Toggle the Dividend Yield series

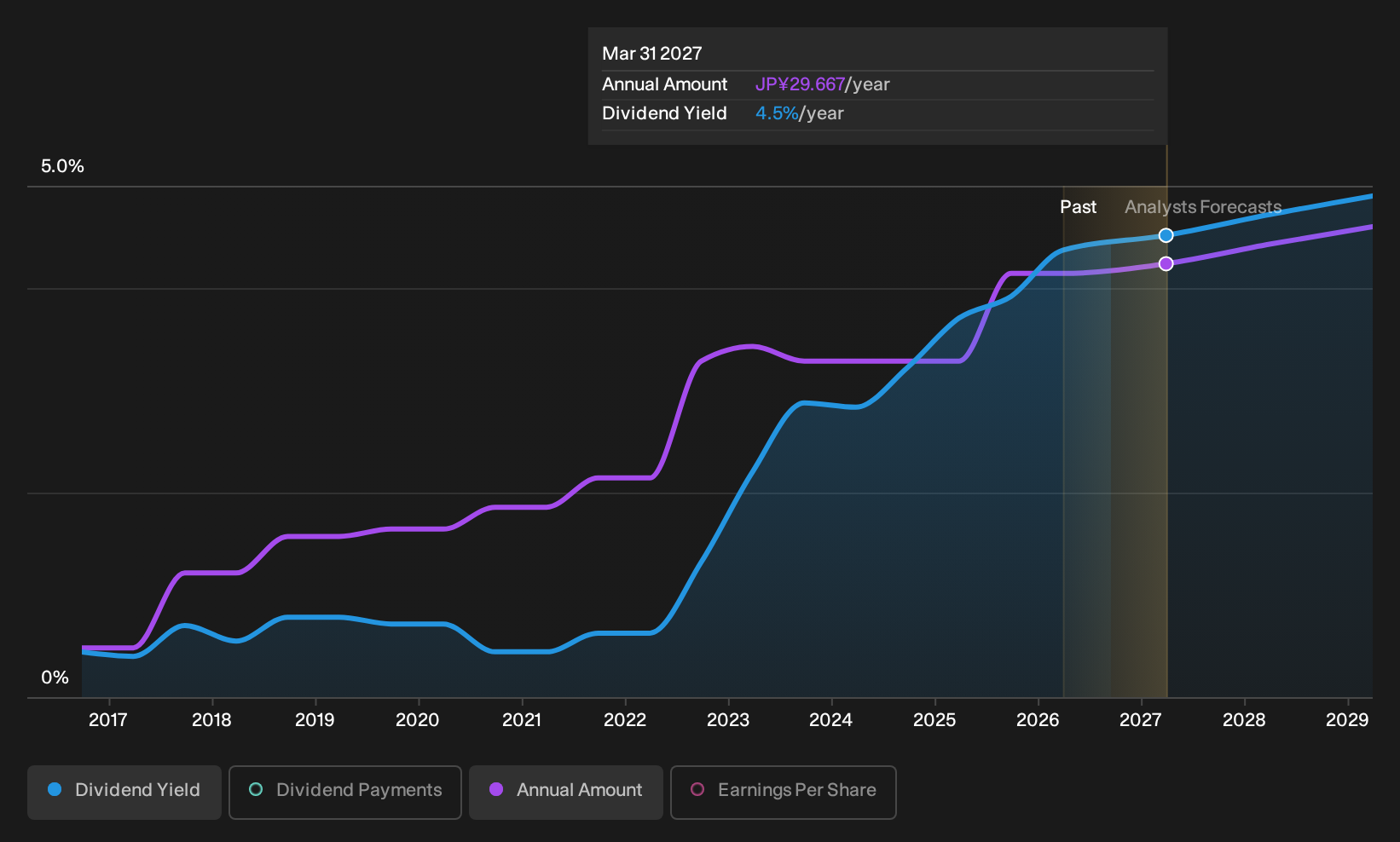(x=124, y=793)
